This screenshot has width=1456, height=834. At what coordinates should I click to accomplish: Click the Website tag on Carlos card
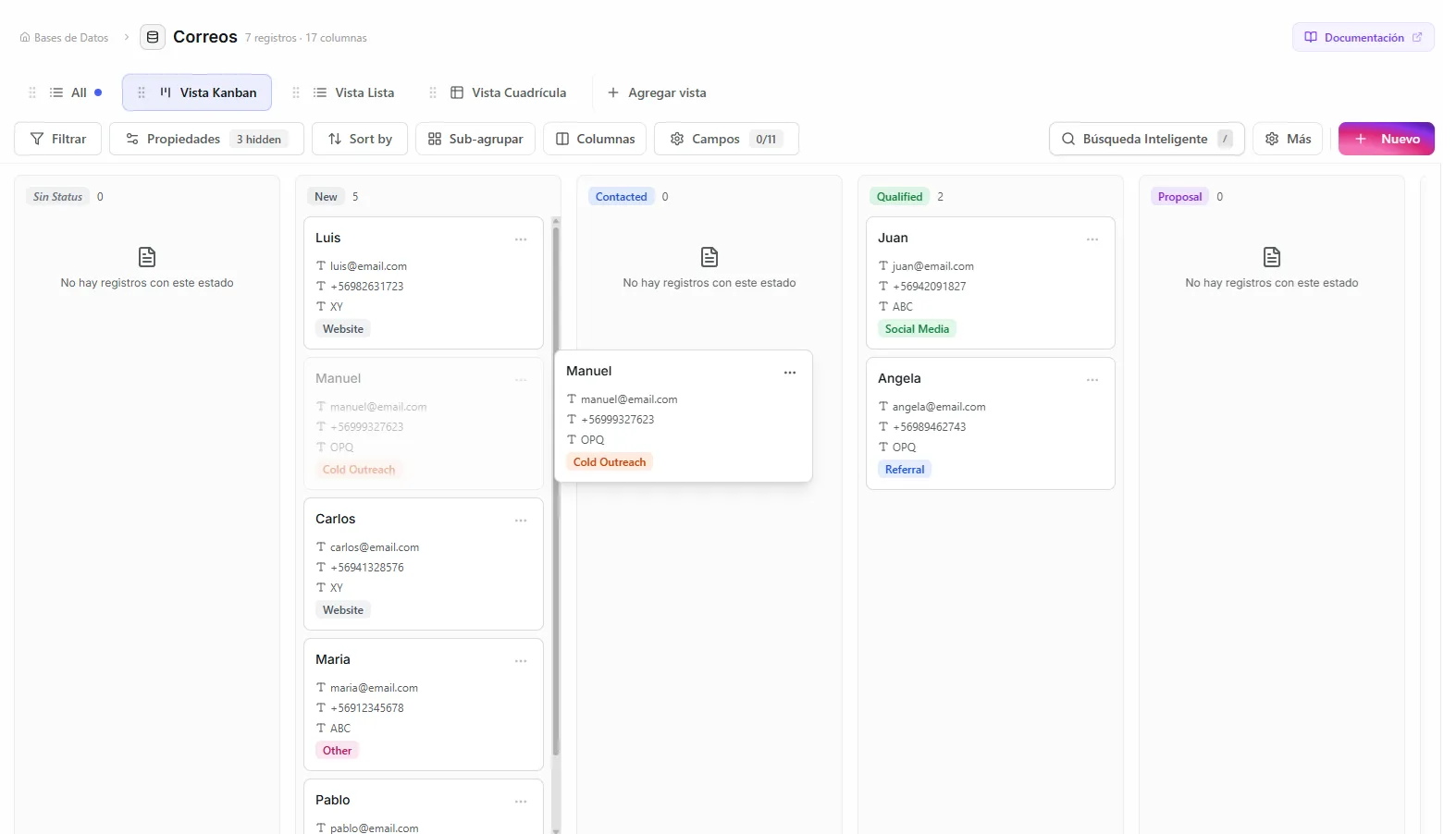[343, 610]
